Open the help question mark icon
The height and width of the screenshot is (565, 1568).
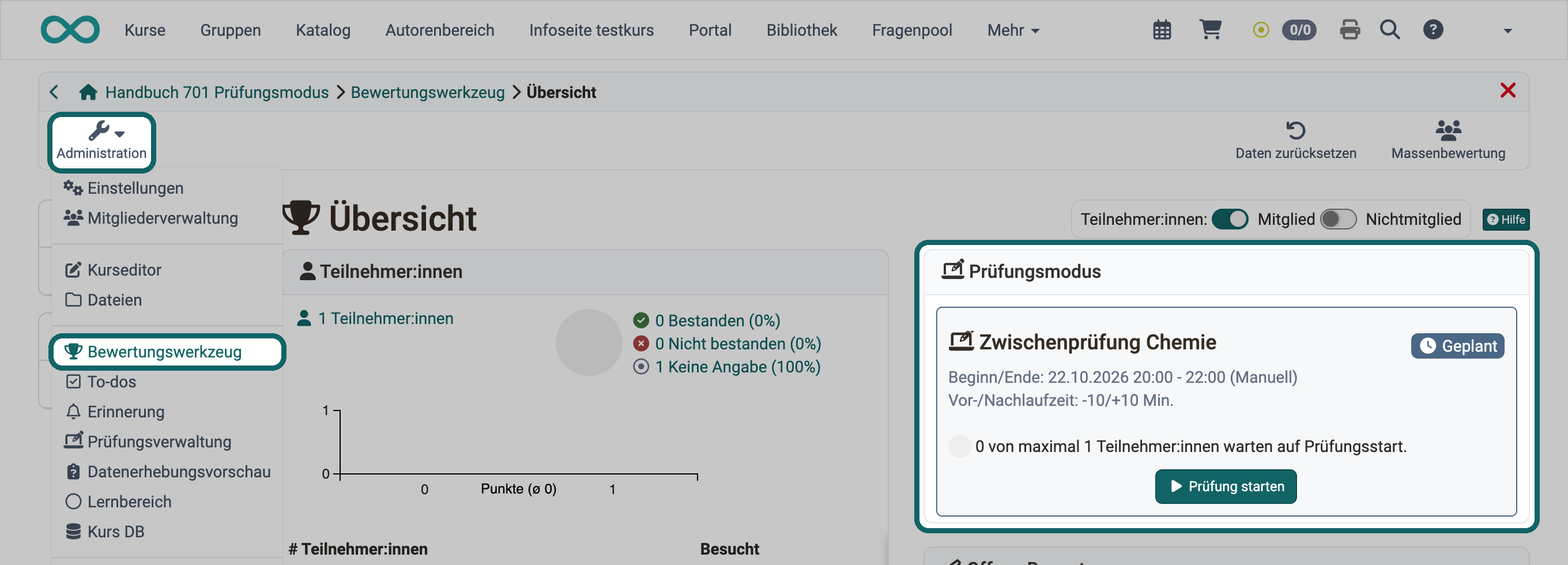1433,30
